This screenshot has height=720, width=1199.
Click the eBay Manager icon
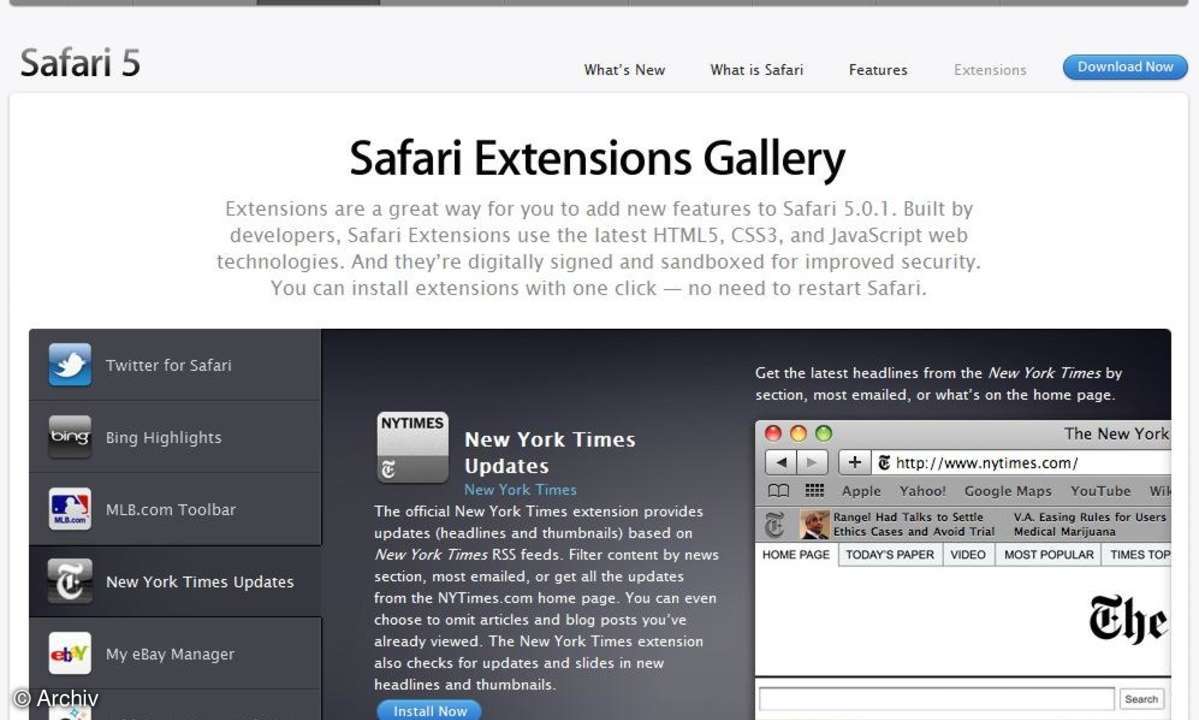70,653
